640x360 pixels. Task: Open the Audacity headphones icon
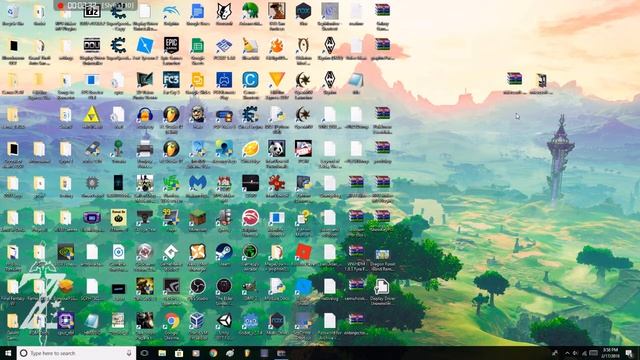(145, 115)
